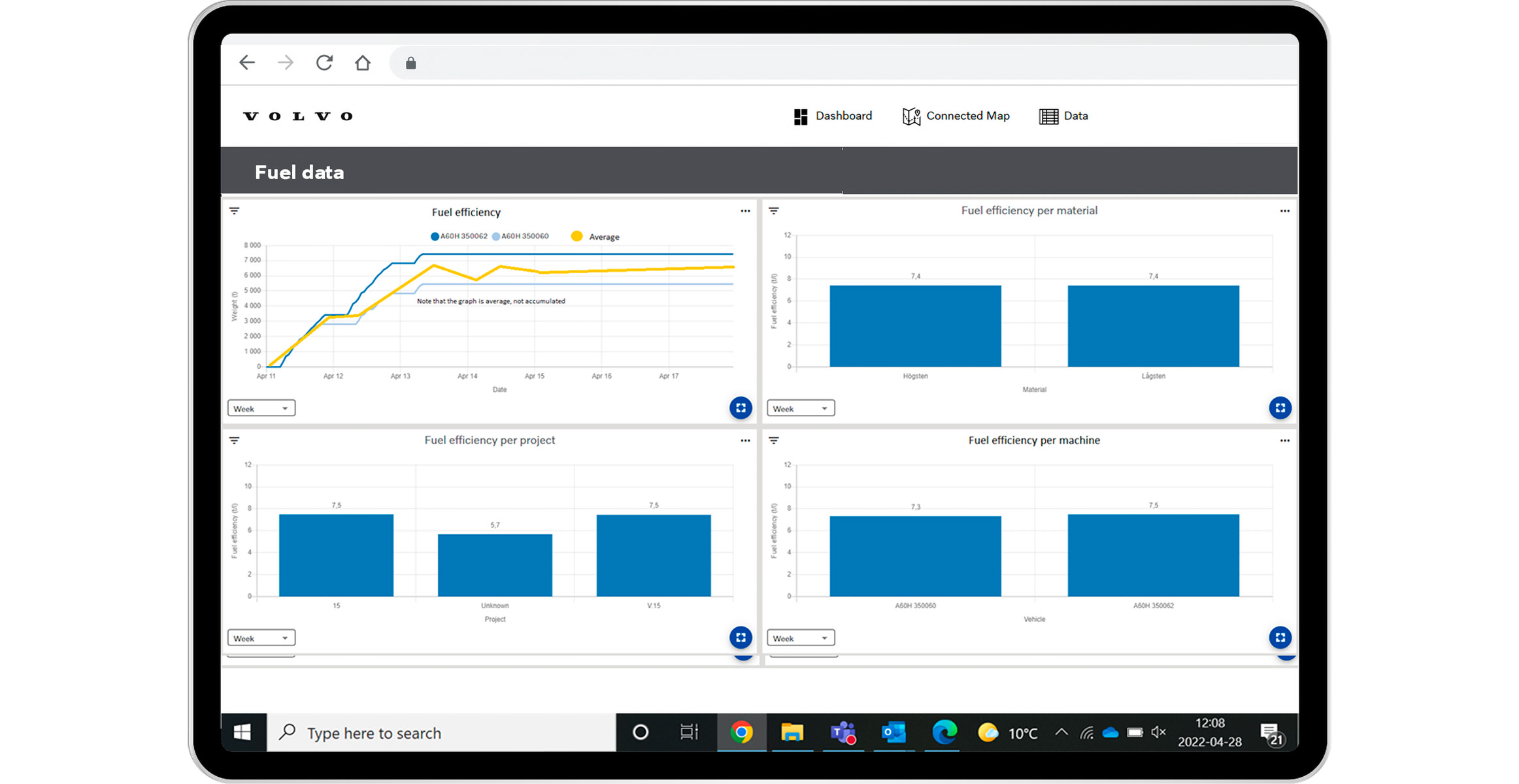Open Week dropdown under Fuel efficiency per material
1519x784 pixels.
[x=800, y=408]
